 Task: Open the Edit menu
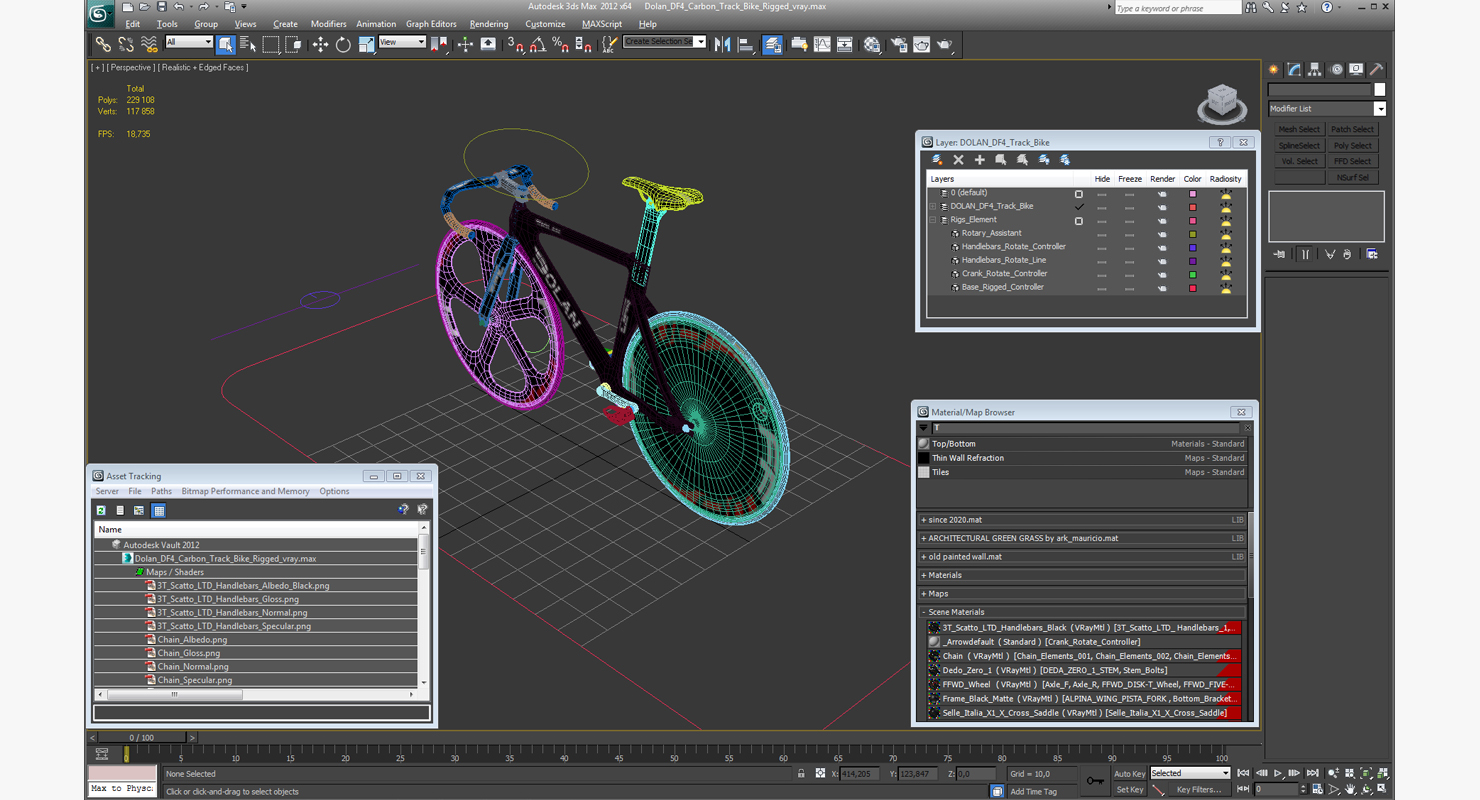[x=132, y=24]
